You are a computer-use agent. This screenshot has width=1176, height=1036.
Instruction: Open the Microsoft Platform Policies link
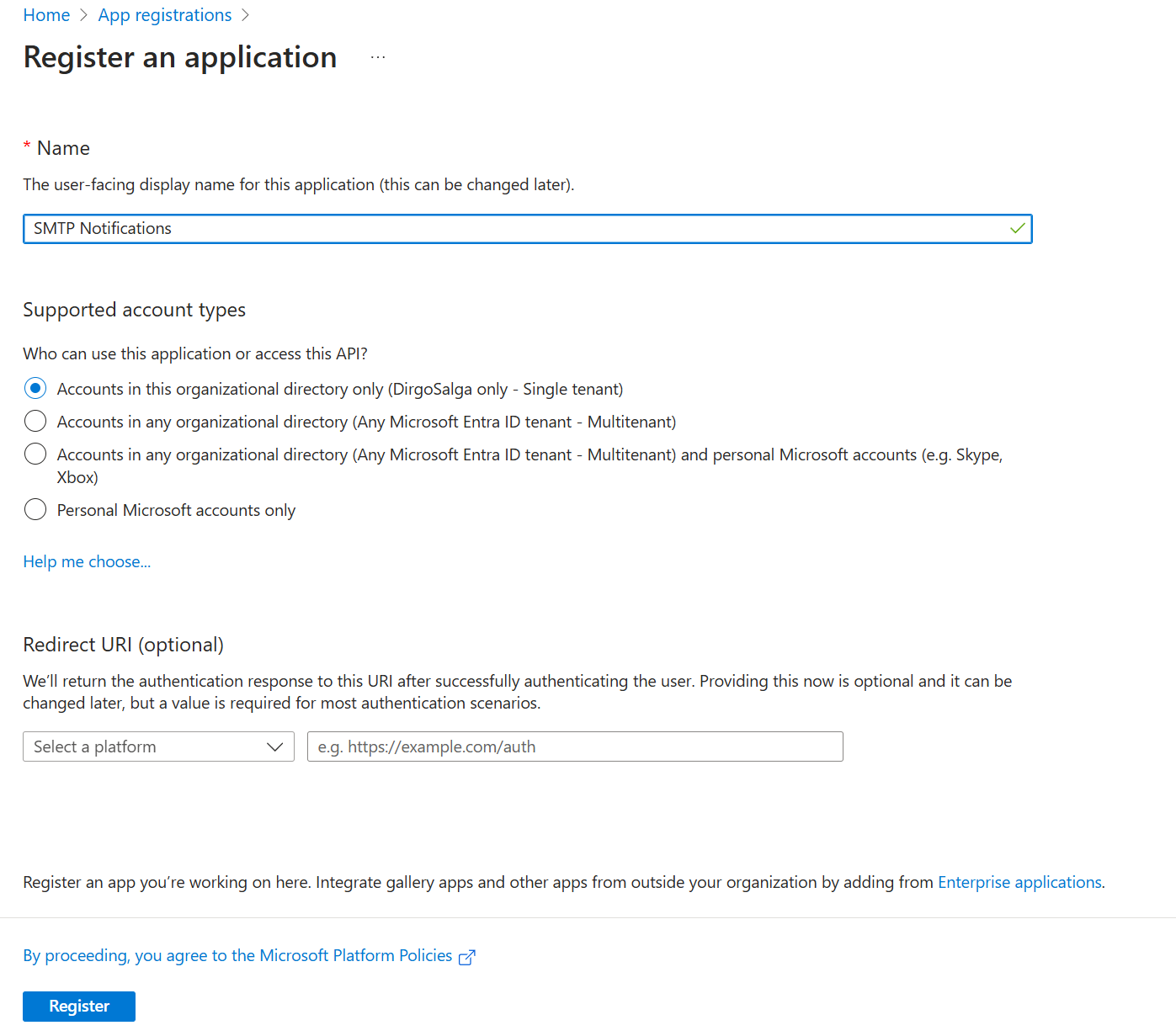237,955
